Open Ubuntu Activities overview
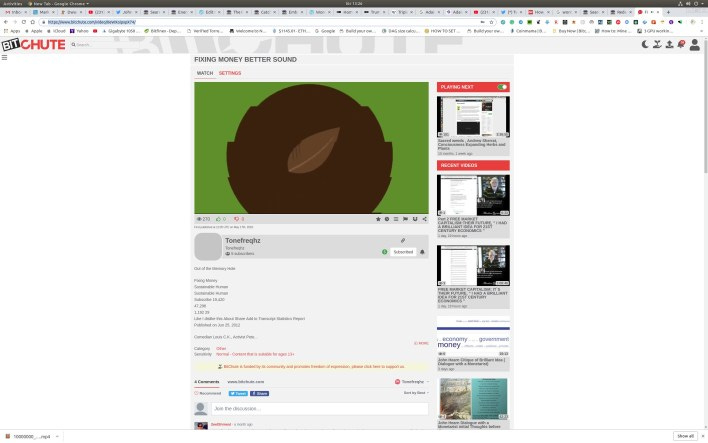Viewport: 708px width, 443px height. [12, 3]
